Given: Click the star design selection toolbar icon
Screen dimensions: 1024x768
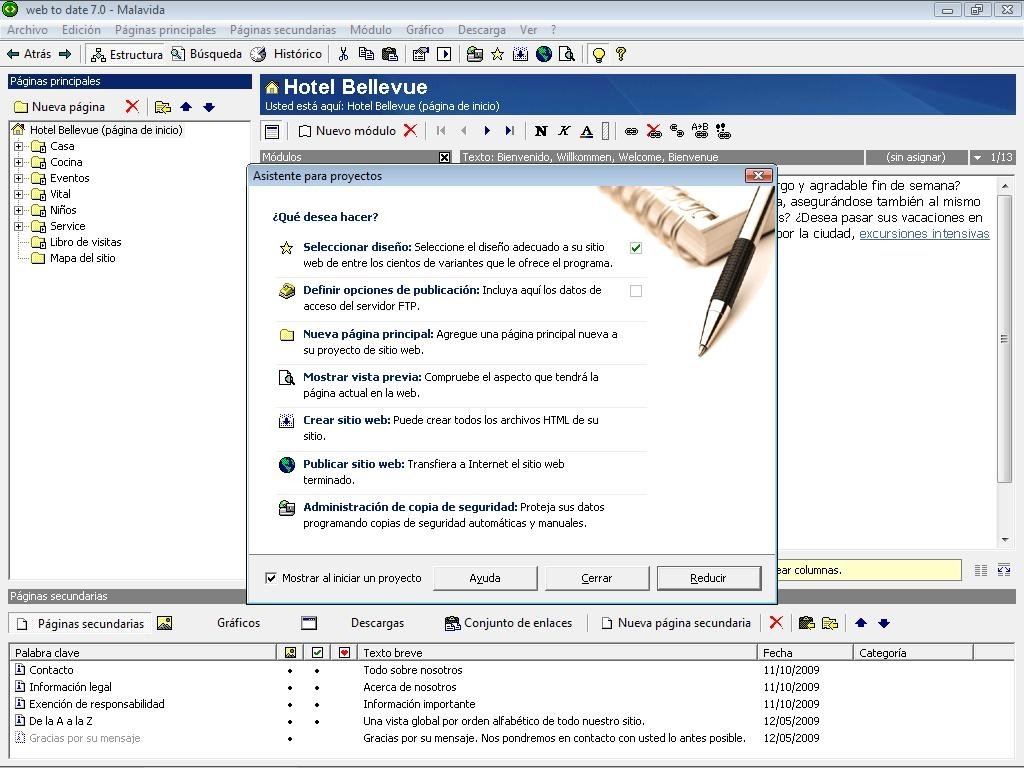Looking at the screenshot, I should (x=498, y=54).
